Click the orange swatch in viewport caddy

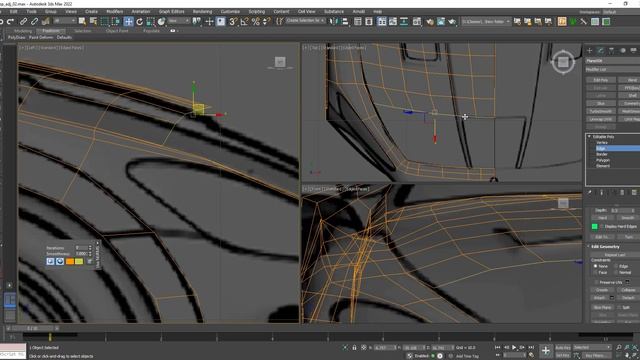pos(70,261)
